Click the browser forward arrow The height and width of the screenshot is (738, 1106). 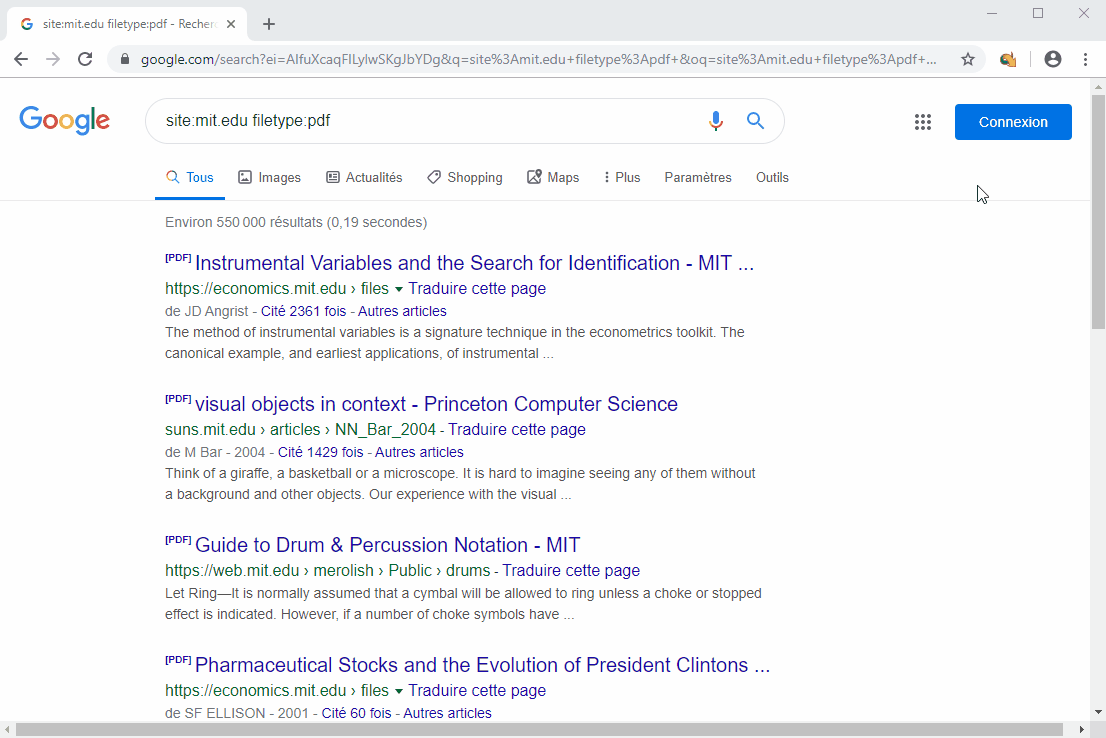(x=53, y=59)
